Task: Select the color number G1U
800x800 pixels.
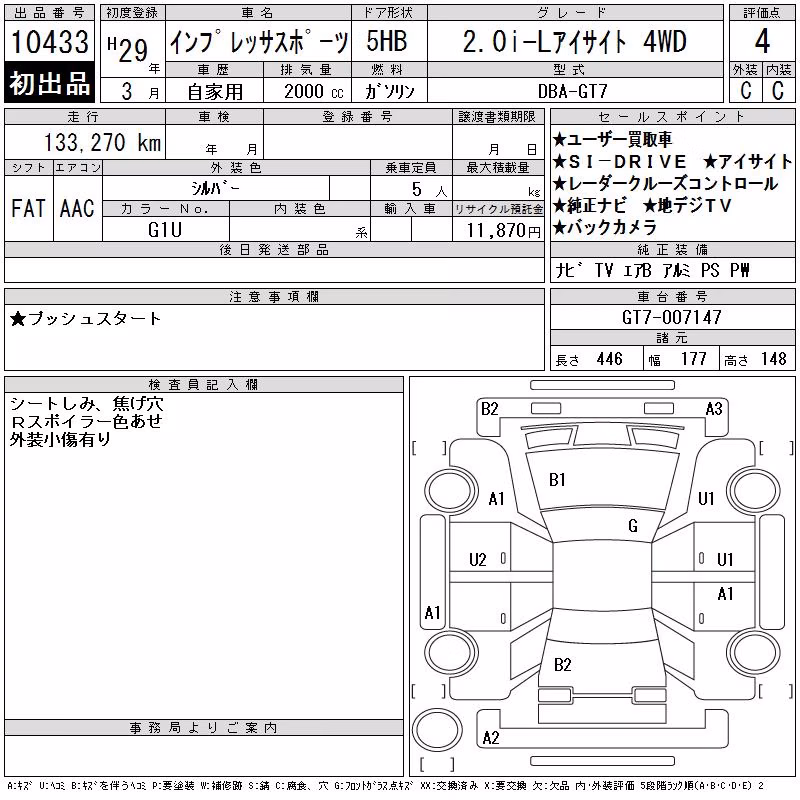Action: [x=165, y=230]
